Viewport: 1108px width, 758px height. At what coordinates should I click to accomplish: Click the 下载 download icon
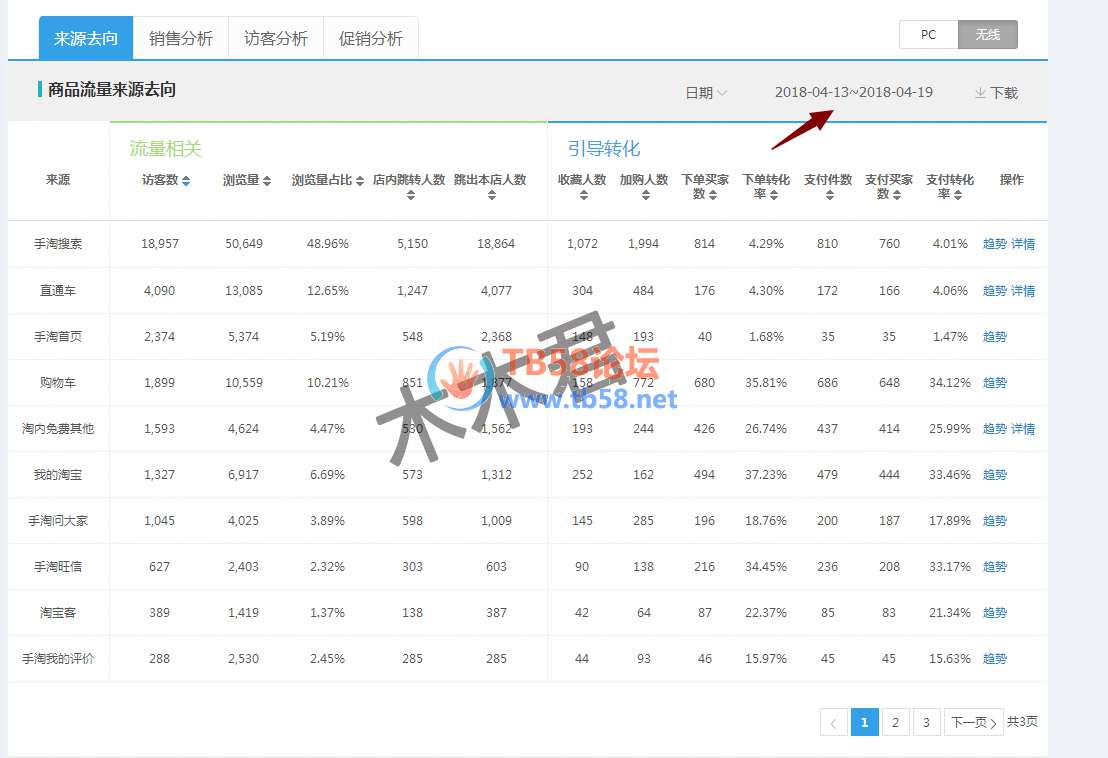pyautogui.click(x=980, y=93)
